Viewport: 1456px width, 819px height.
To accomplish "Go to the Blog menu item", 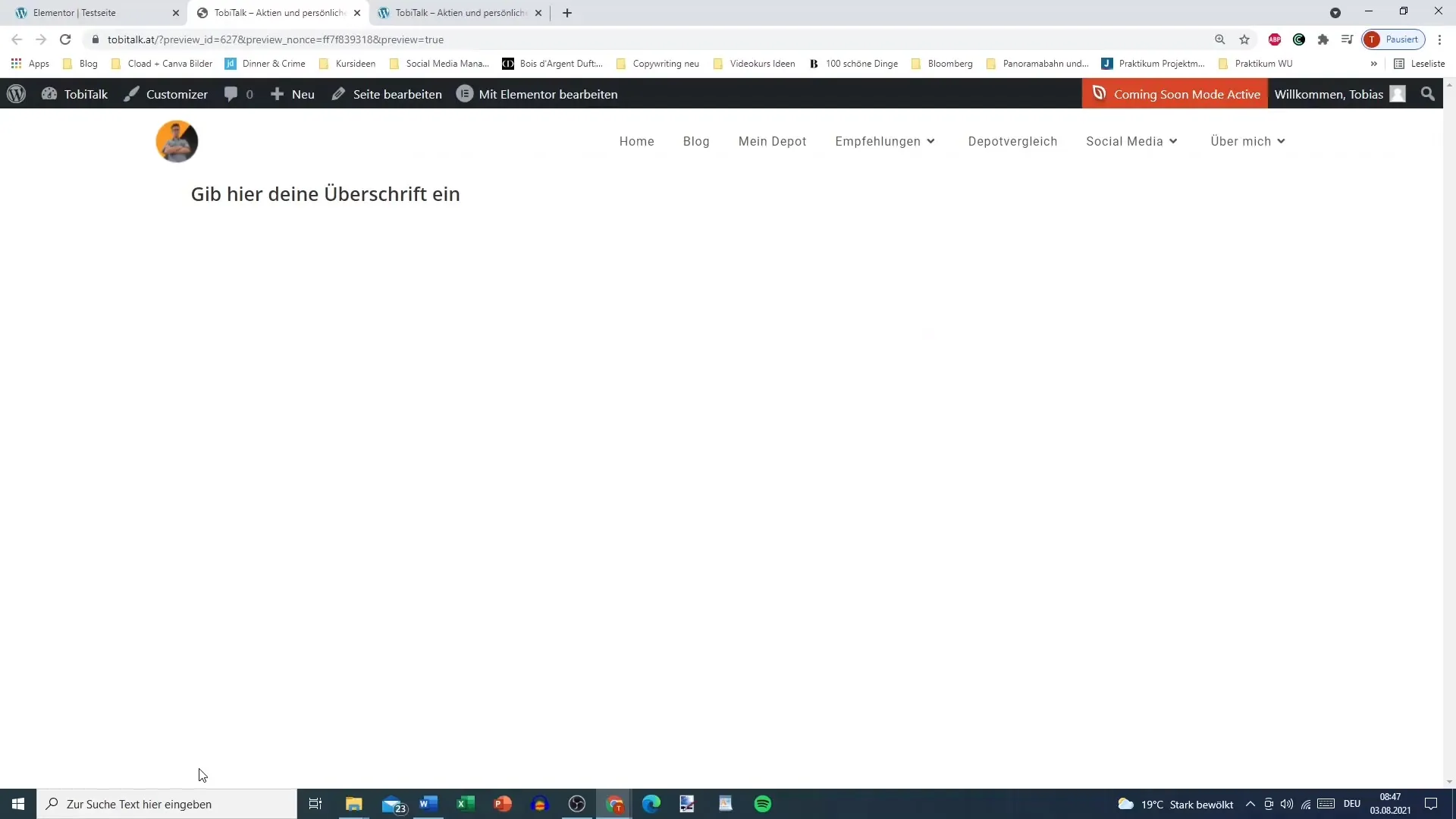I will click(x=696, y=141).
